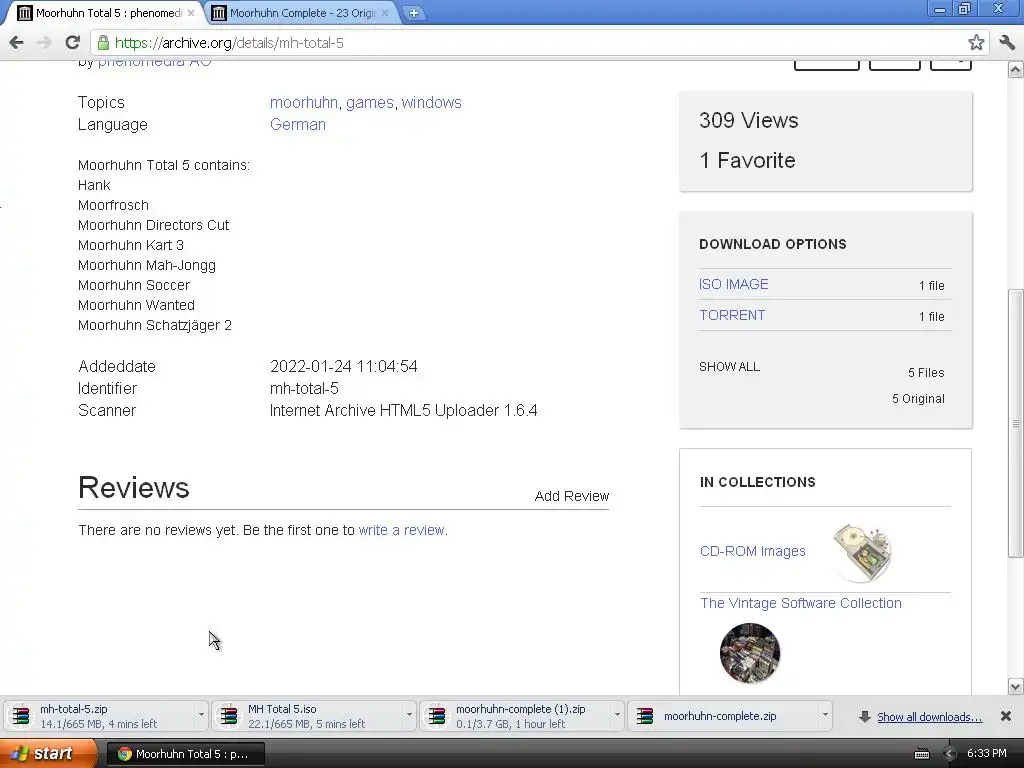Click Show all downloads link

(929, 717)
